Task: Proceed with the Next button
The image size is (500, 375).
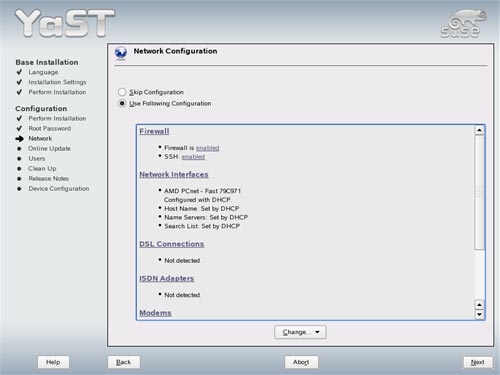Action: (x=478, y=362)
